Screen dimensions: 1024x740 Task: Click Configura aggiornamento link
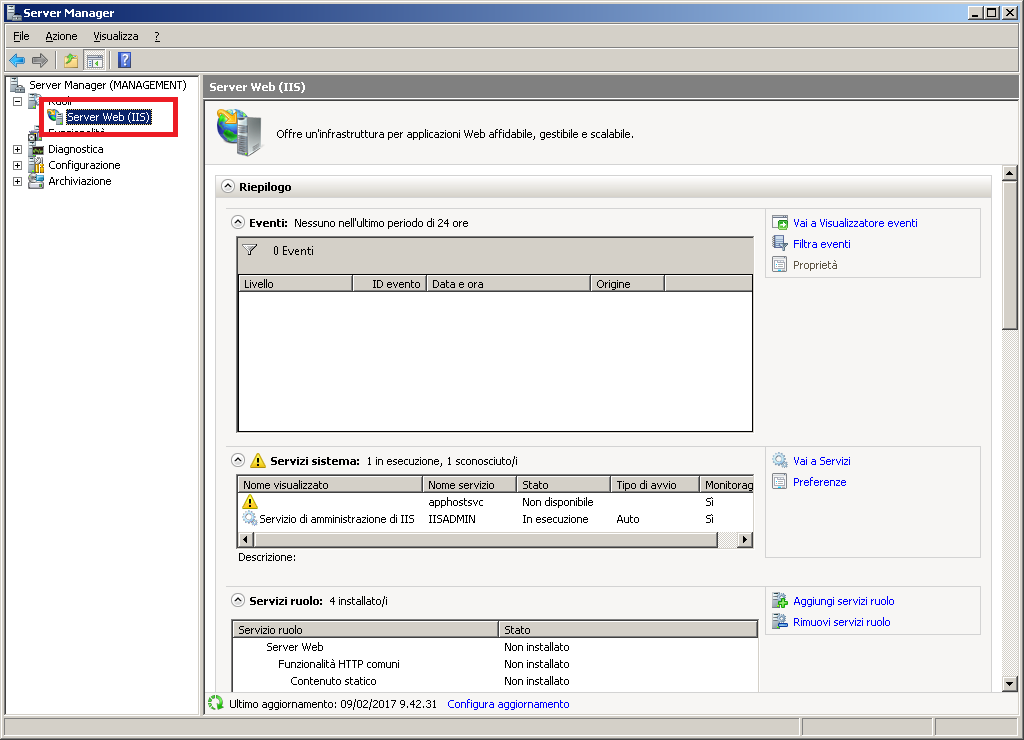point(508,703)
